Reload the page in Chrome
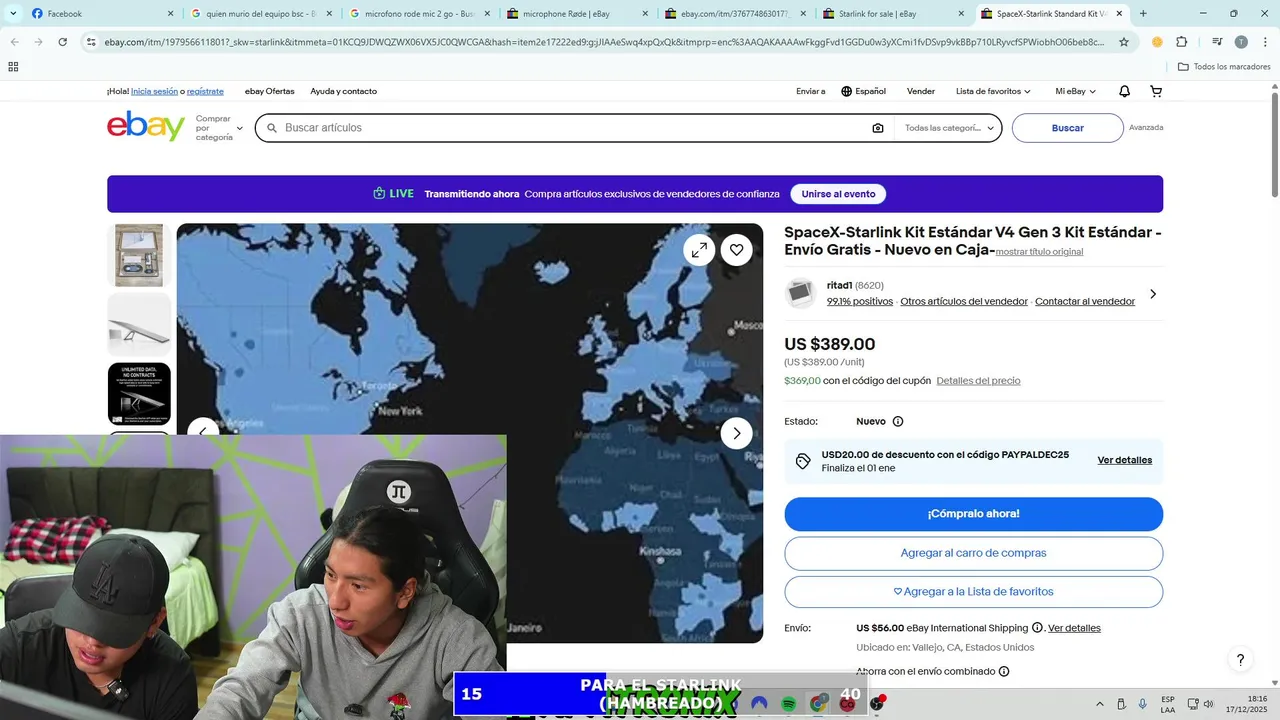Viewport: 1280px width, 720px height. point(62,42)
